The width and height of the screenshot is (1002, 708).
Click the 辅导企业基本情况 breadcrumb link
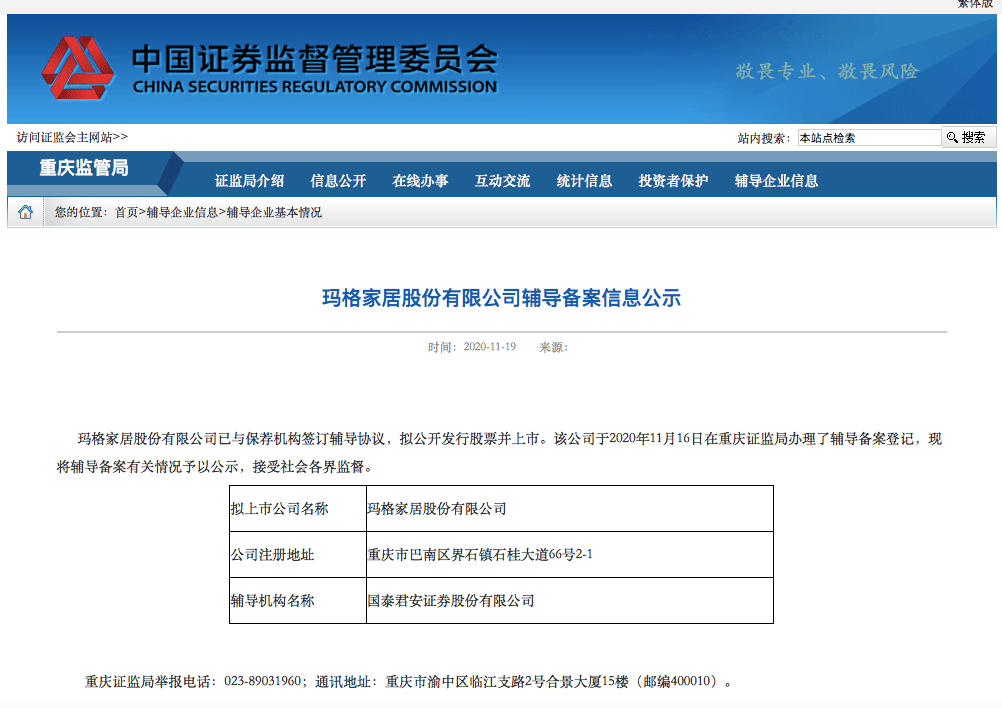point(274,213)
